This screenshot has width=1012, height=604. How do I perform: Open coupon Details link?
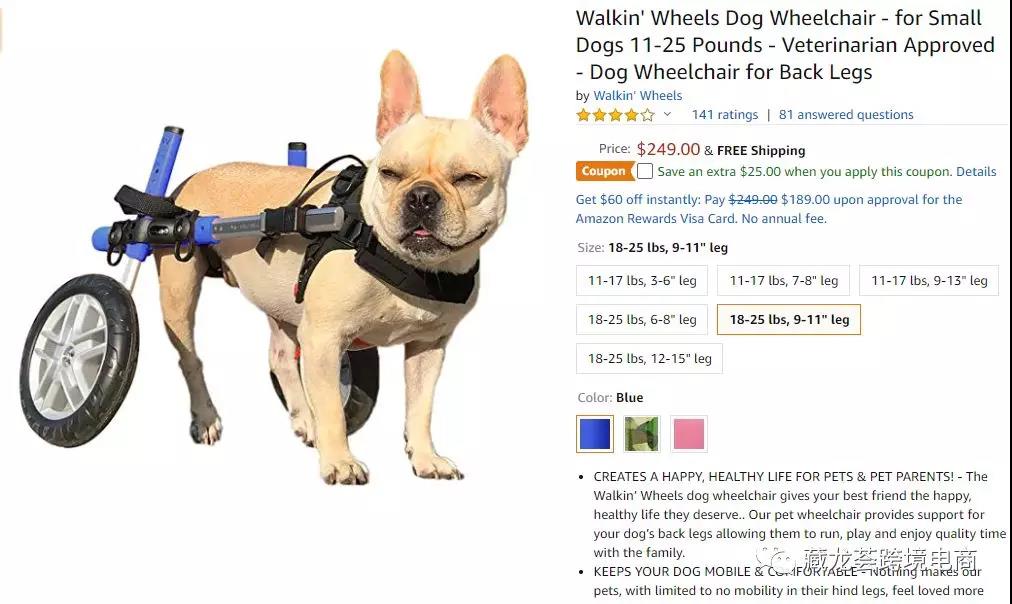[x=976, y=172]
